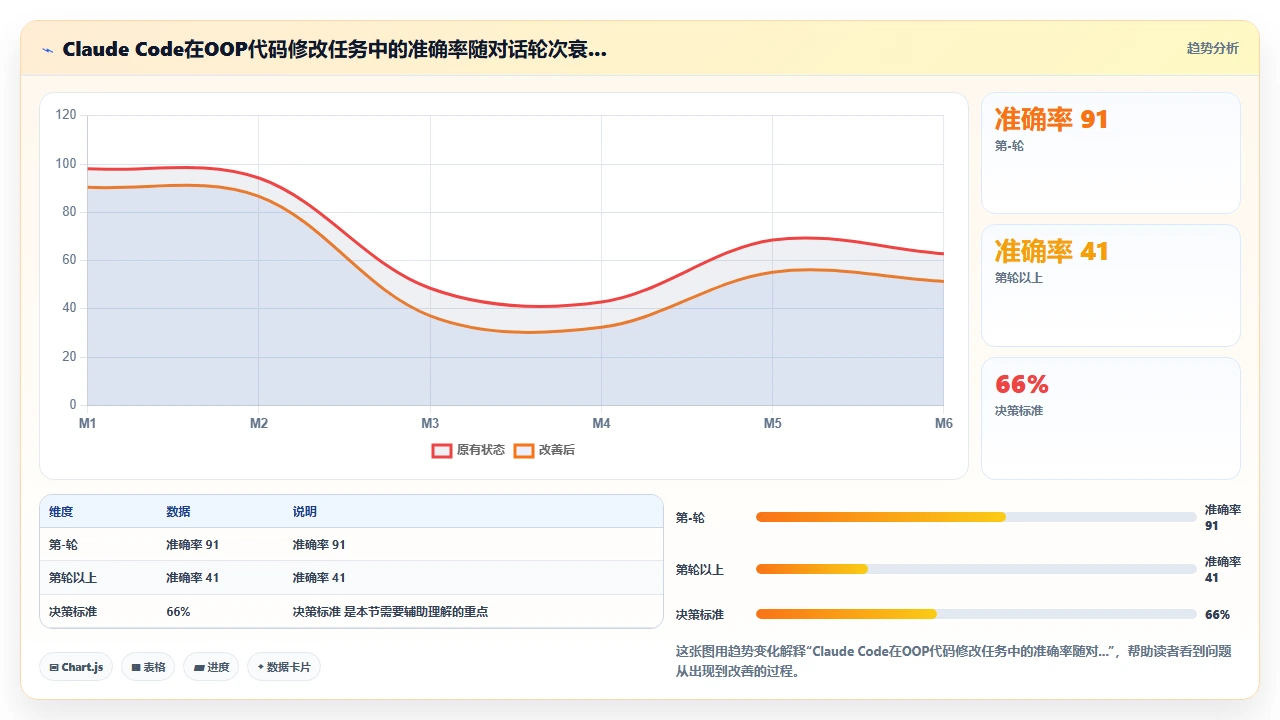Toggle the 原有状态 legend red swatch

(442, 450)
